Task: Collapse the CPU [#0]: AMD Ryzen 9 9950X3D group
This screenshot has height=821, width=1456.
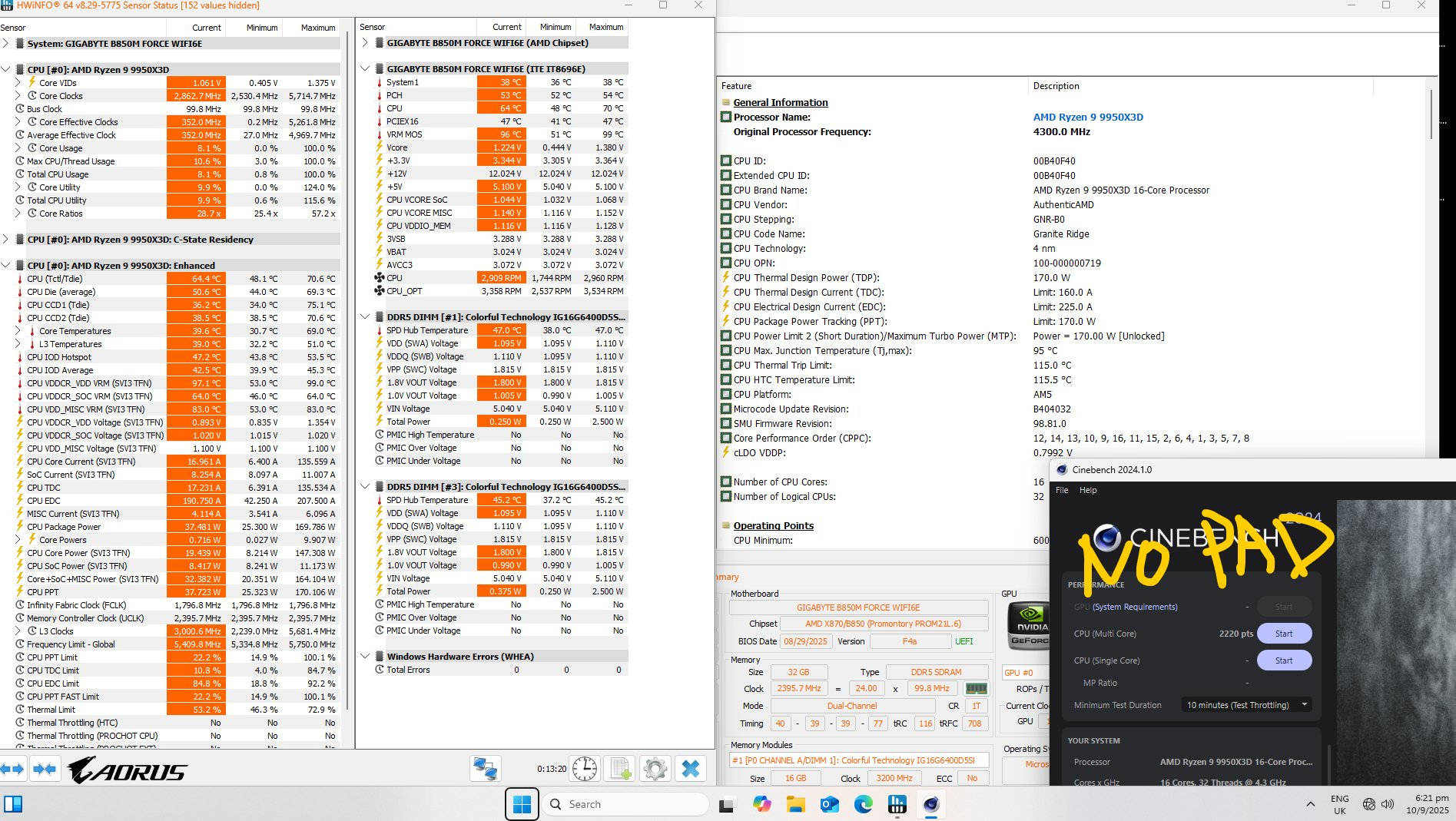Action: coord(6,69)
